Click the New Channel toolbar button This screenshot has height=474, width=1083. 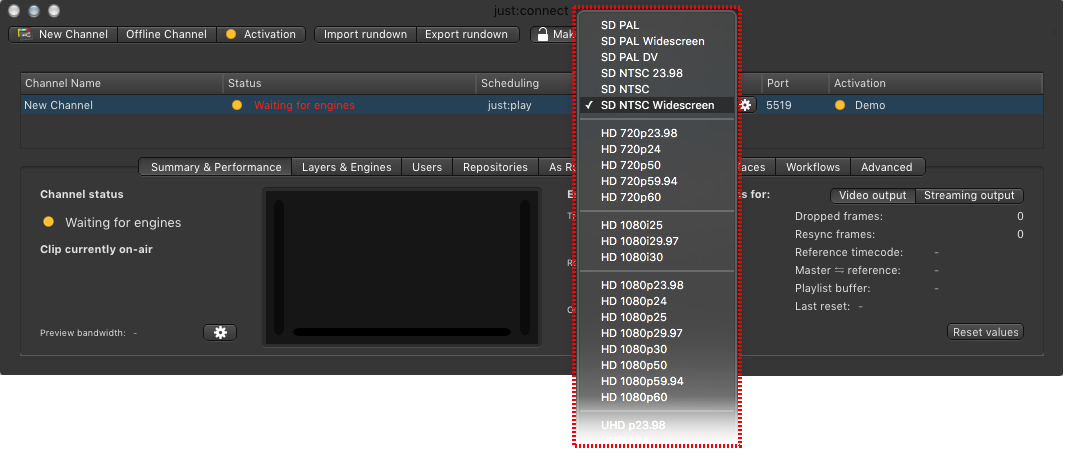click(64, 35)
